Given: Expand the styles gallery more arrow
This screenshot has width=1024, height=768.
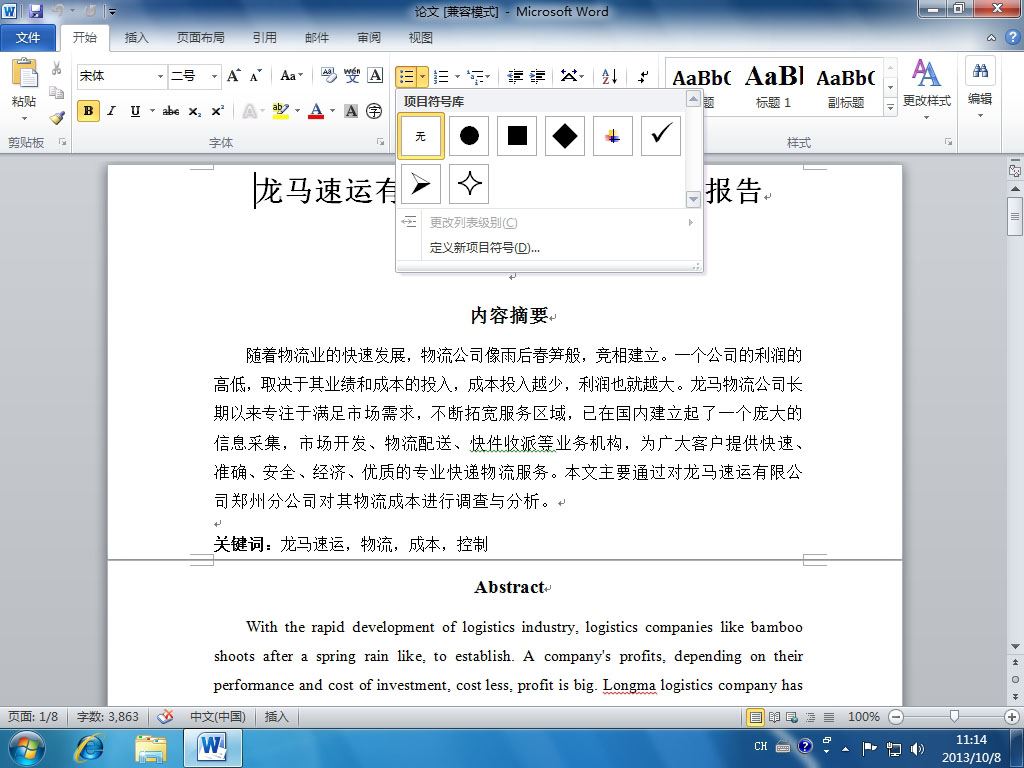Looking at the screenshot, I should [x=890, y=107].
